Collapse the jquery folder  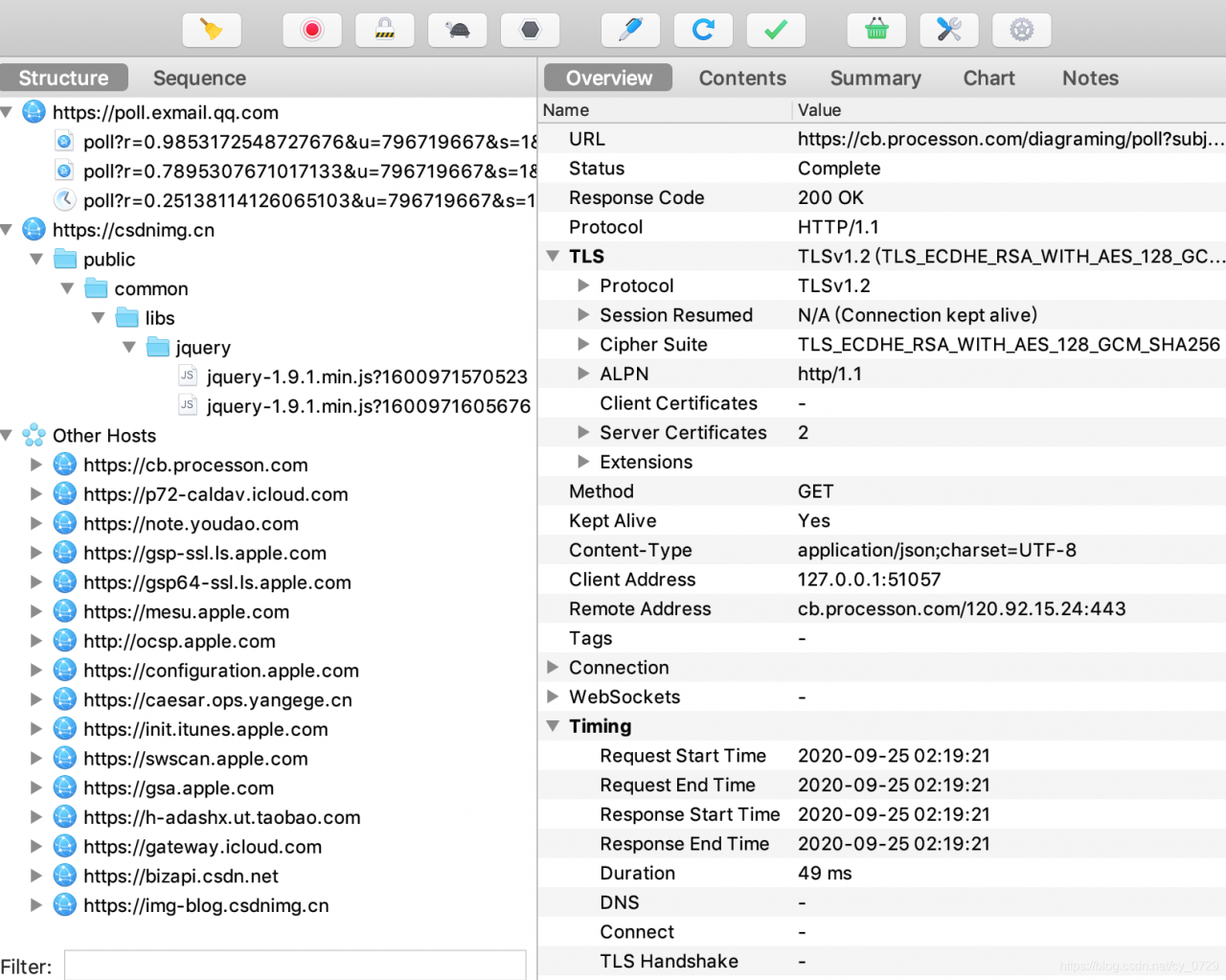tap(129, 348)
